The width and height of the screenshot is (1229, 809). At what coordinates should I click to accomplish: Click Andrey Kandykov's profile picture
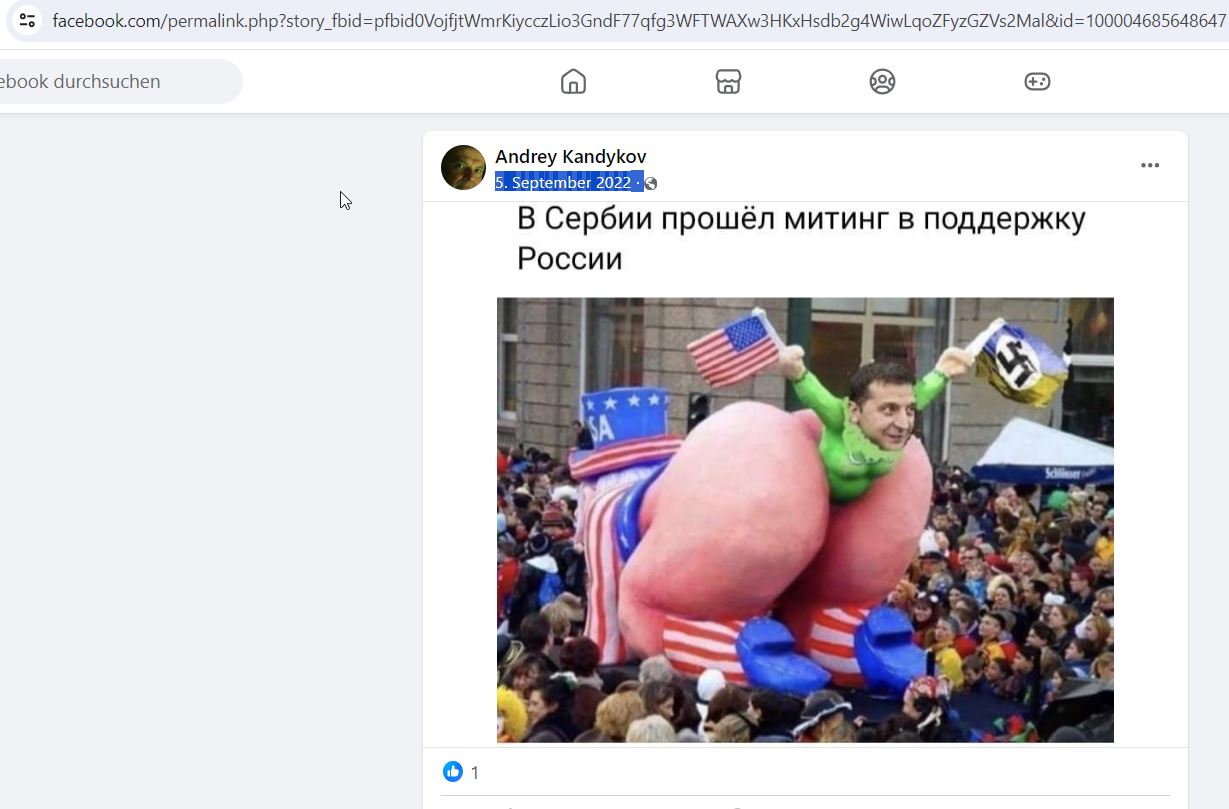click(463, 167)
